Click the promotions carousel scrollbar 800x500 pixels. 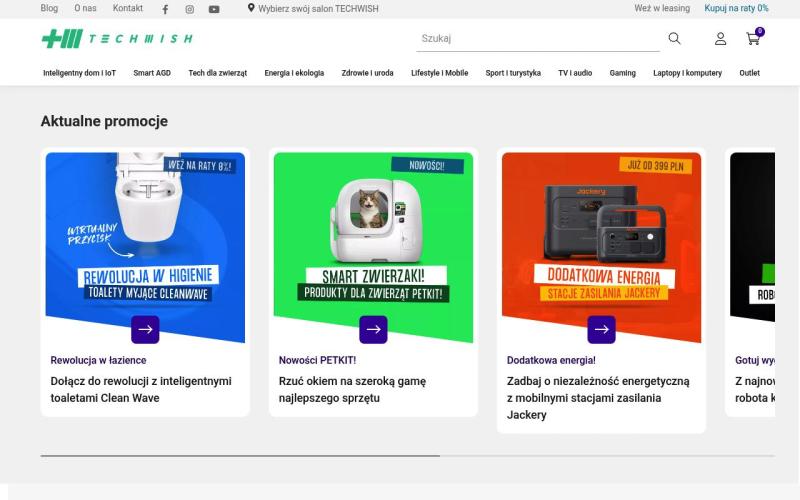pyautogui.click(x=240, y=455)
